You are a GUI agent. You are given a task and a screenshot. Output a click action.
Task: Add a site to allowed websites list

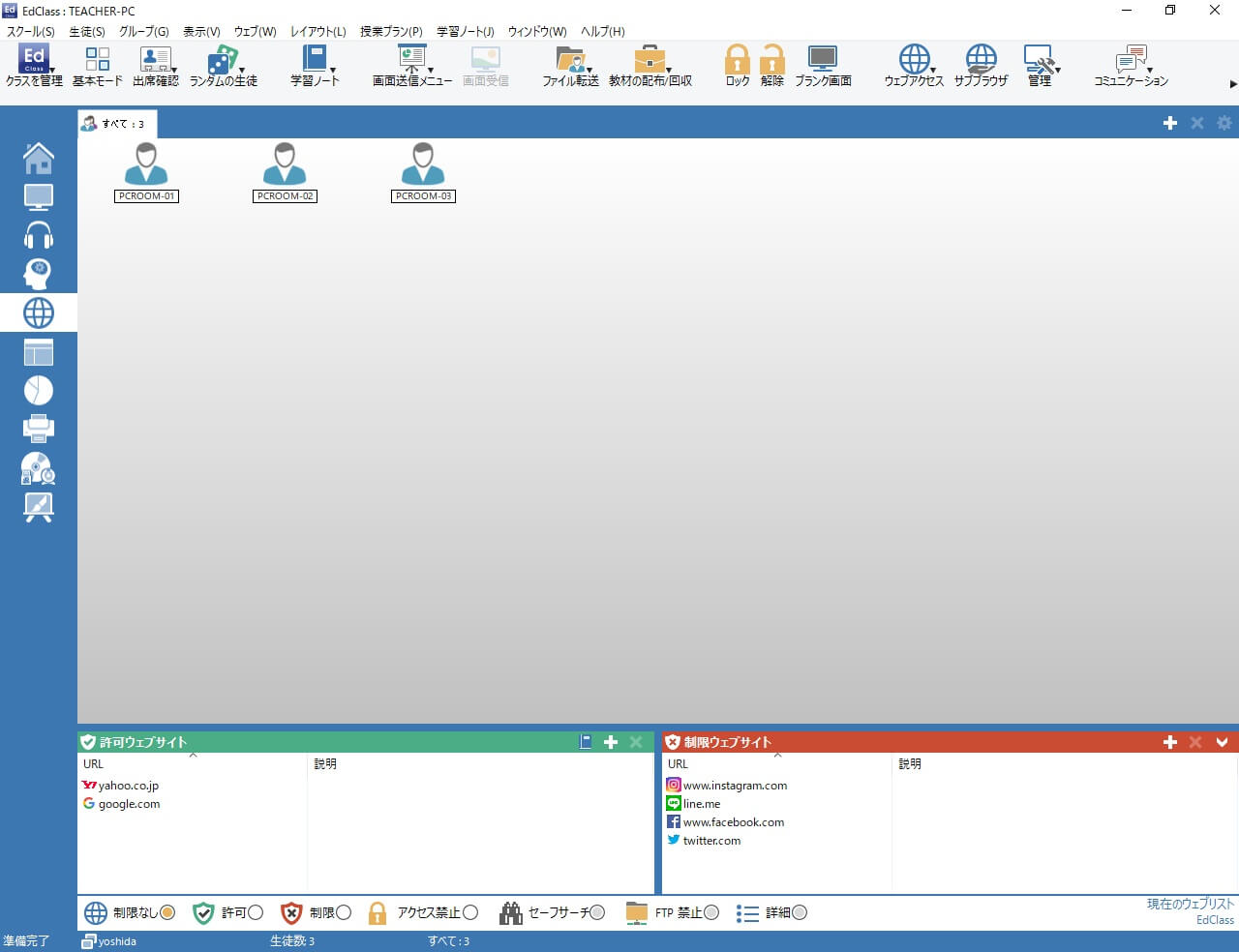[611, 742]
